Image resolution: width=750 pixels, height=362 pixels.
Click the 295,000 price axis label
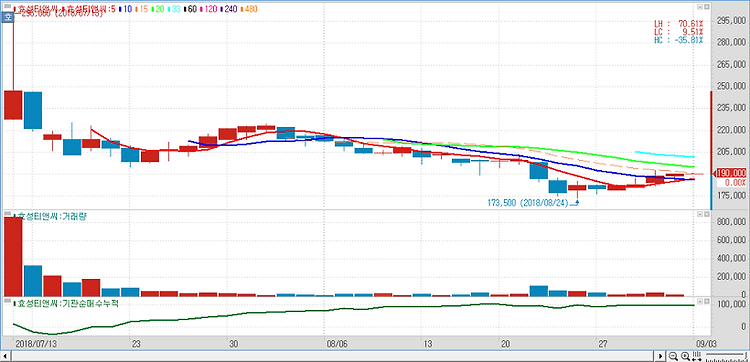tap(731, 21)
